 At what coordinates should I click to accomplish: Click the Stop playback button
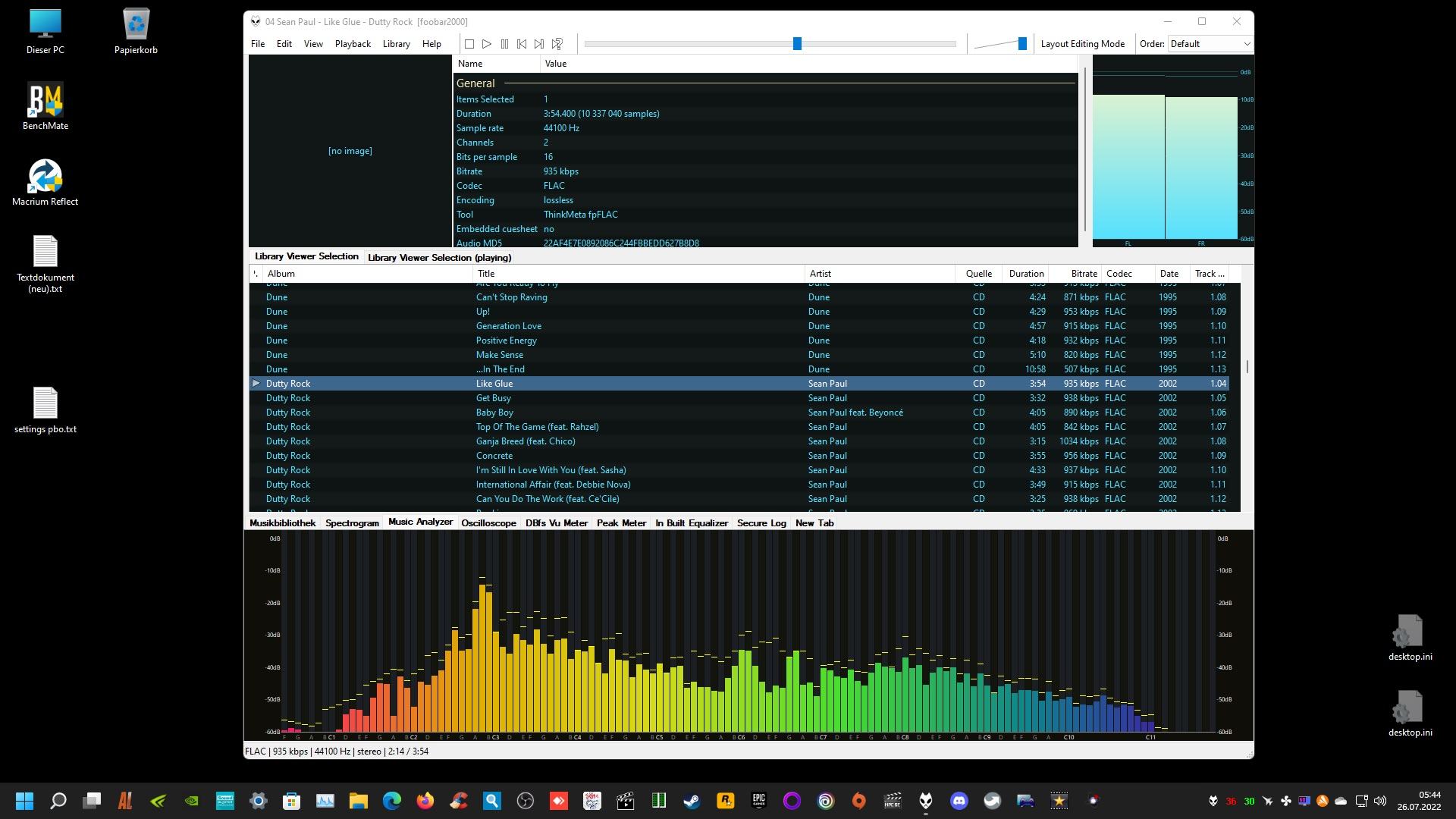tap(469, 44)
